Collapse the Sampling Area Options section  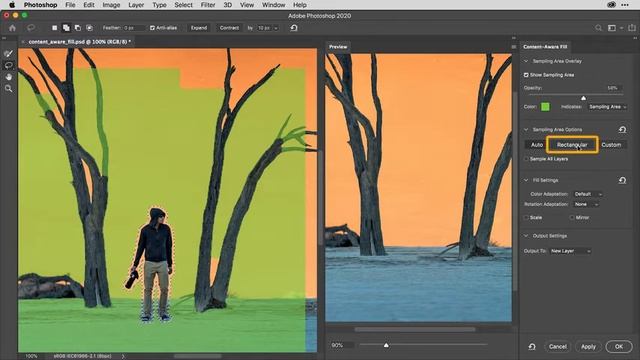point(526,129)
